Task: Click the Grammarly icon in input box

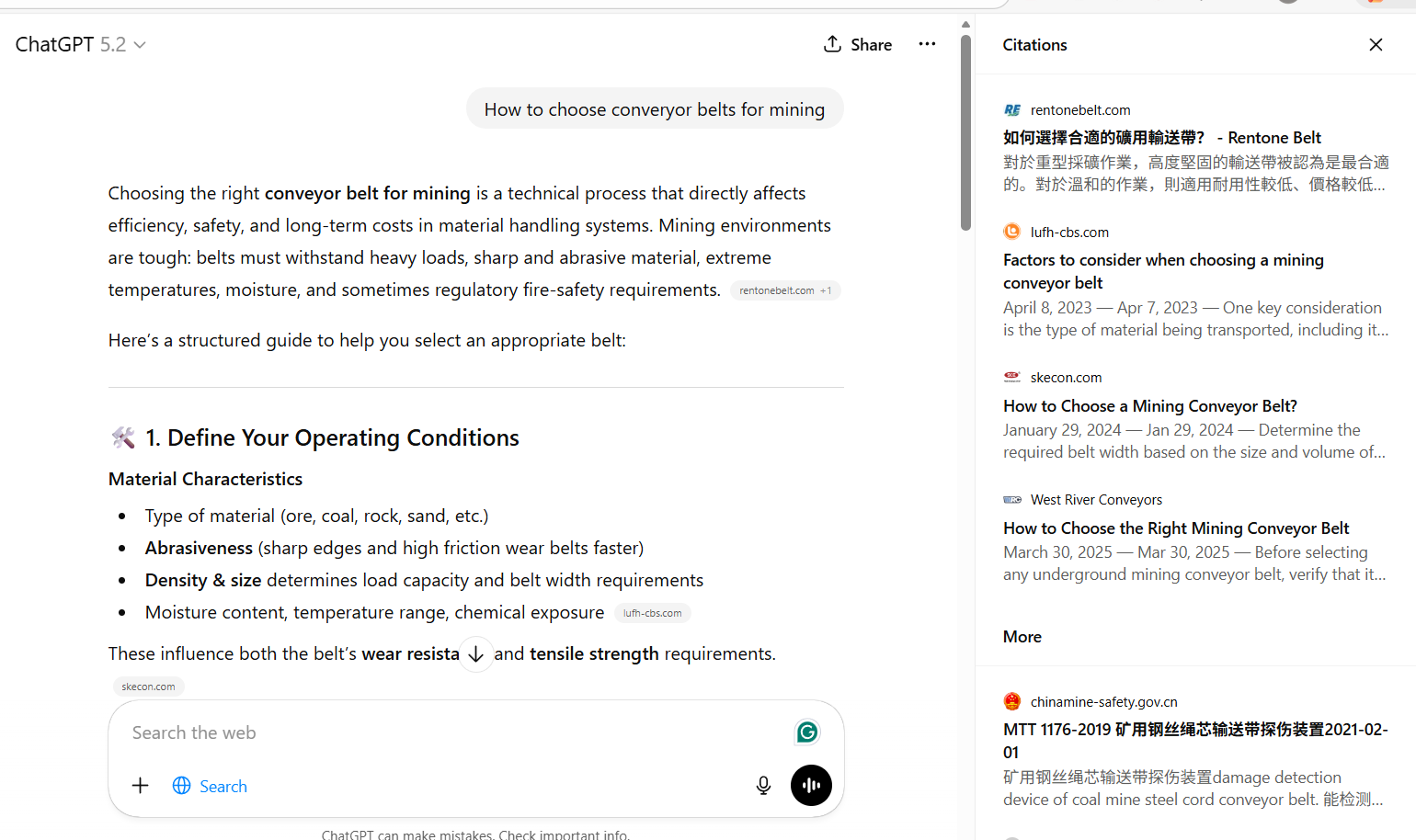Action: click(807, 732)
